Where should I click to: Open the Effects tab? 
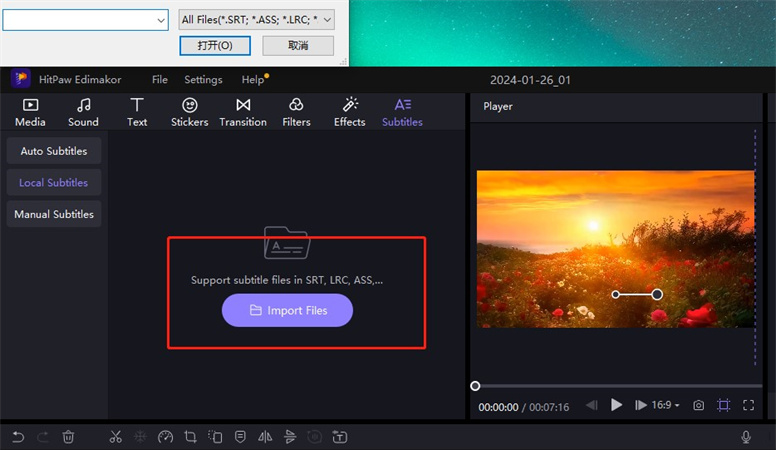tap(349, 112)
